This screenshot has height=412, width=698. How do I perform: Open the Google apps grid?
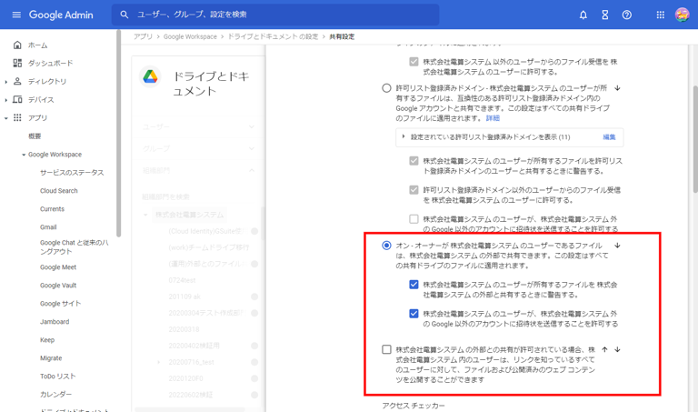pyautogui.click(x=660, y=15)
